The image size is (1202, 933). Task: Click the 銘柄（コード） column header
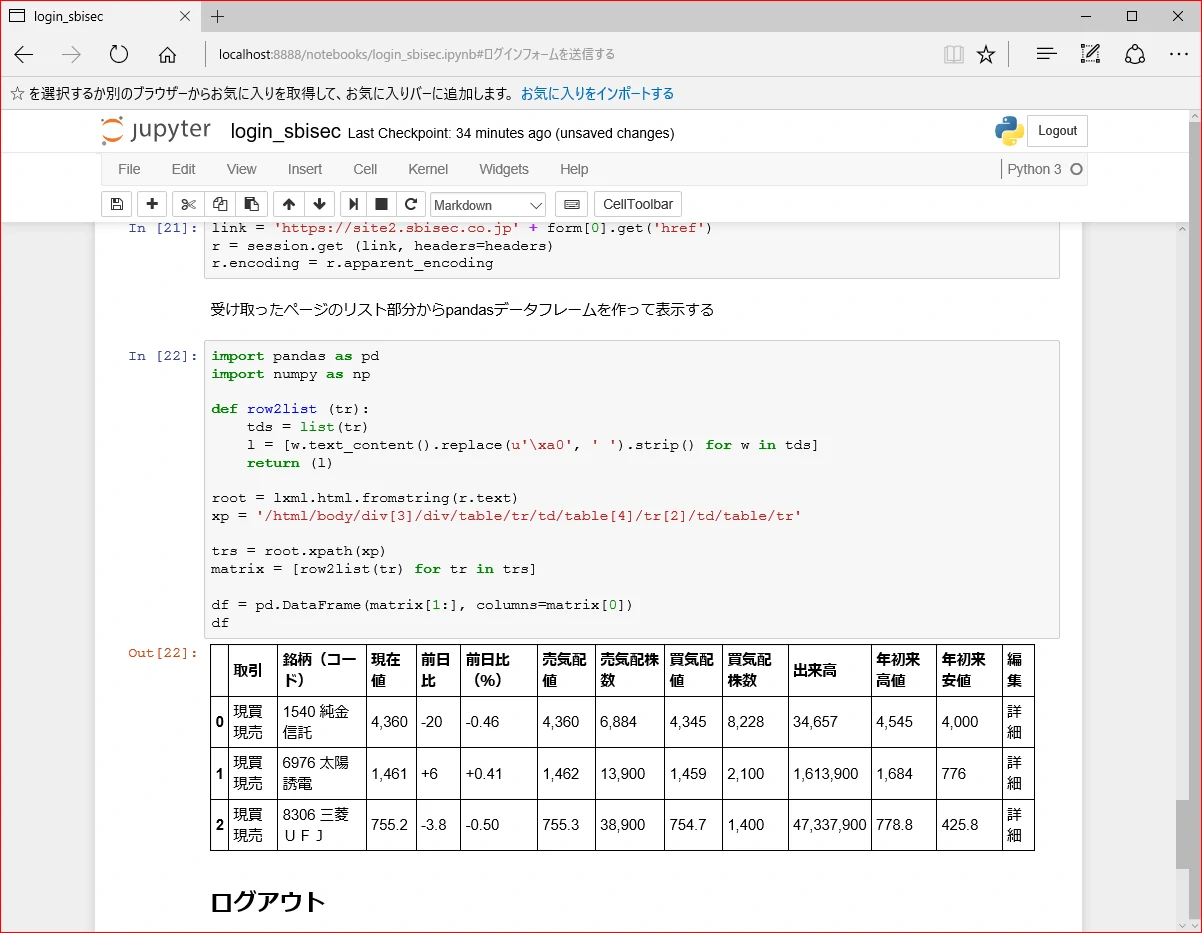(x=321, y=670)
